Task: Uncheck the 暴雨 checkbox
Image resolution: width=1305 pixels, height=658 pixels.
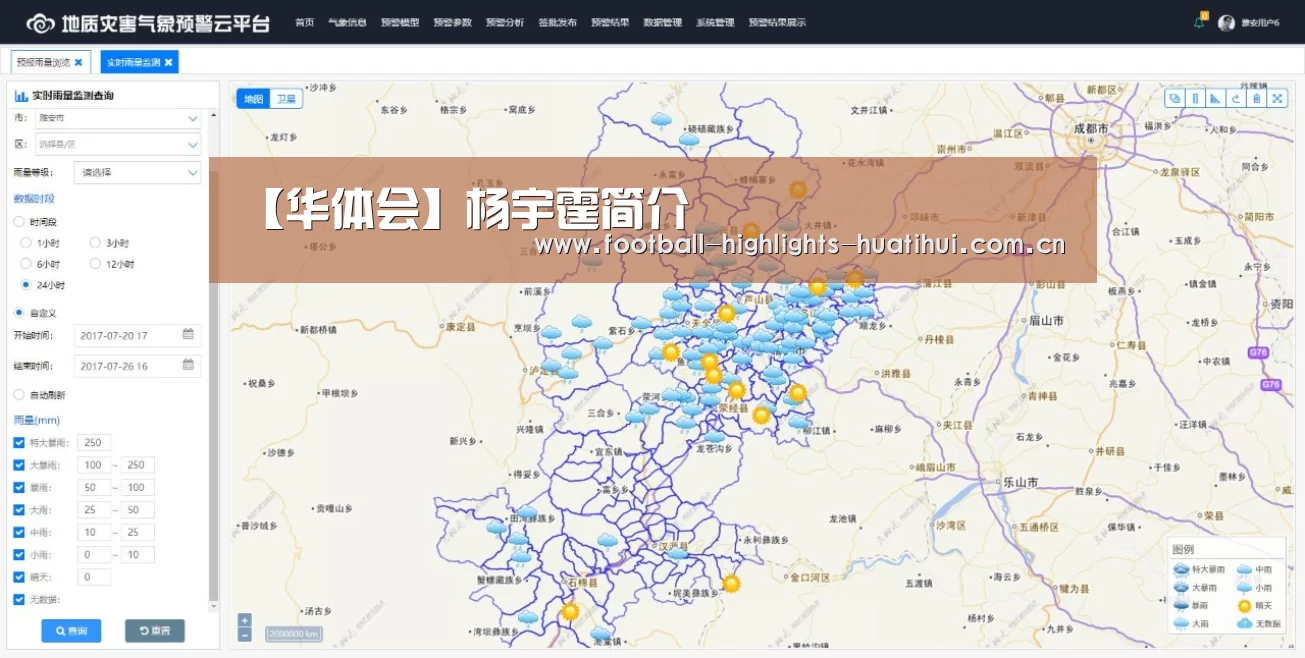Action: (19, 487)
